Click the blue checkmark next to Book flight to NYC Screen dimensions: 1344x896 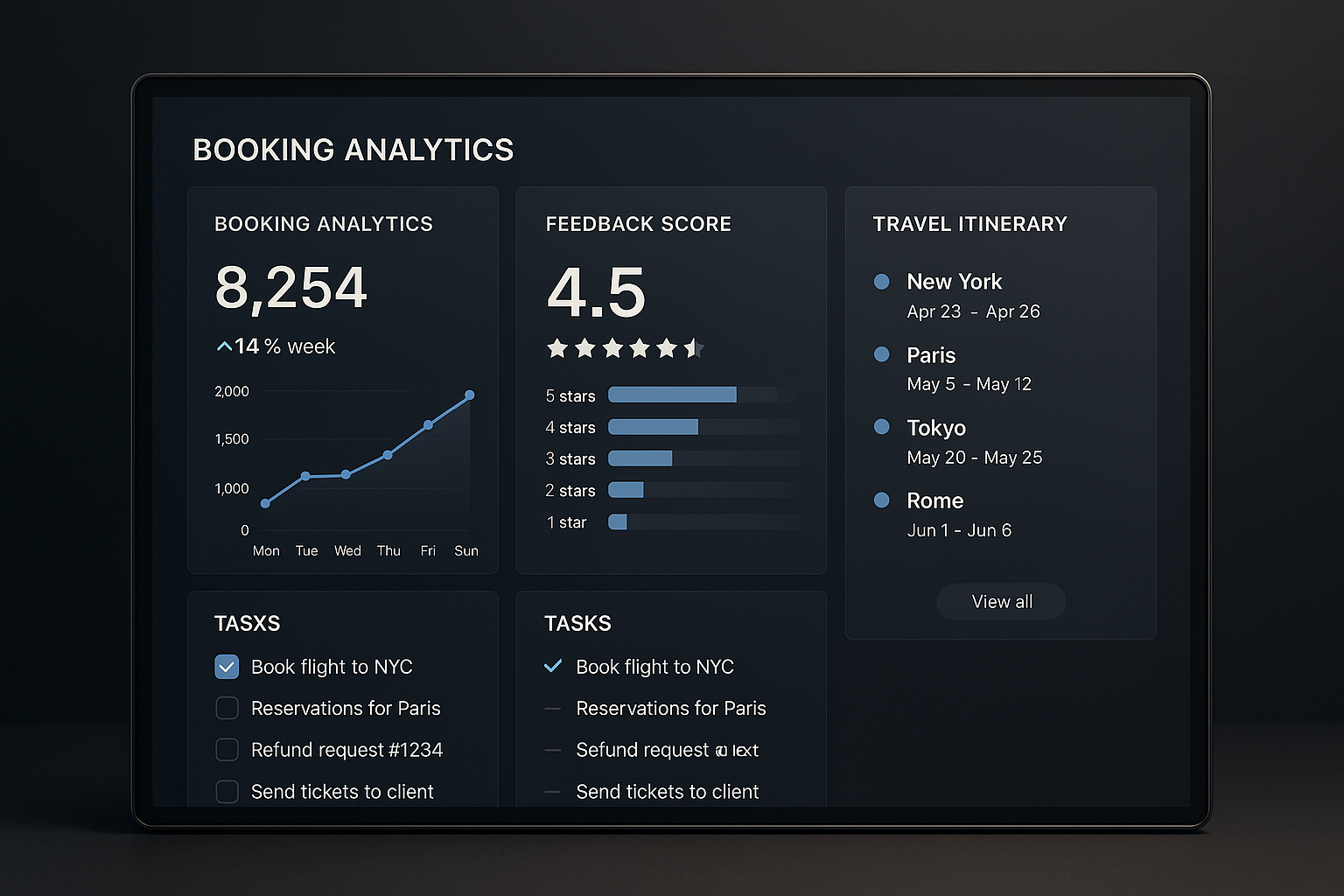[553, 667]
